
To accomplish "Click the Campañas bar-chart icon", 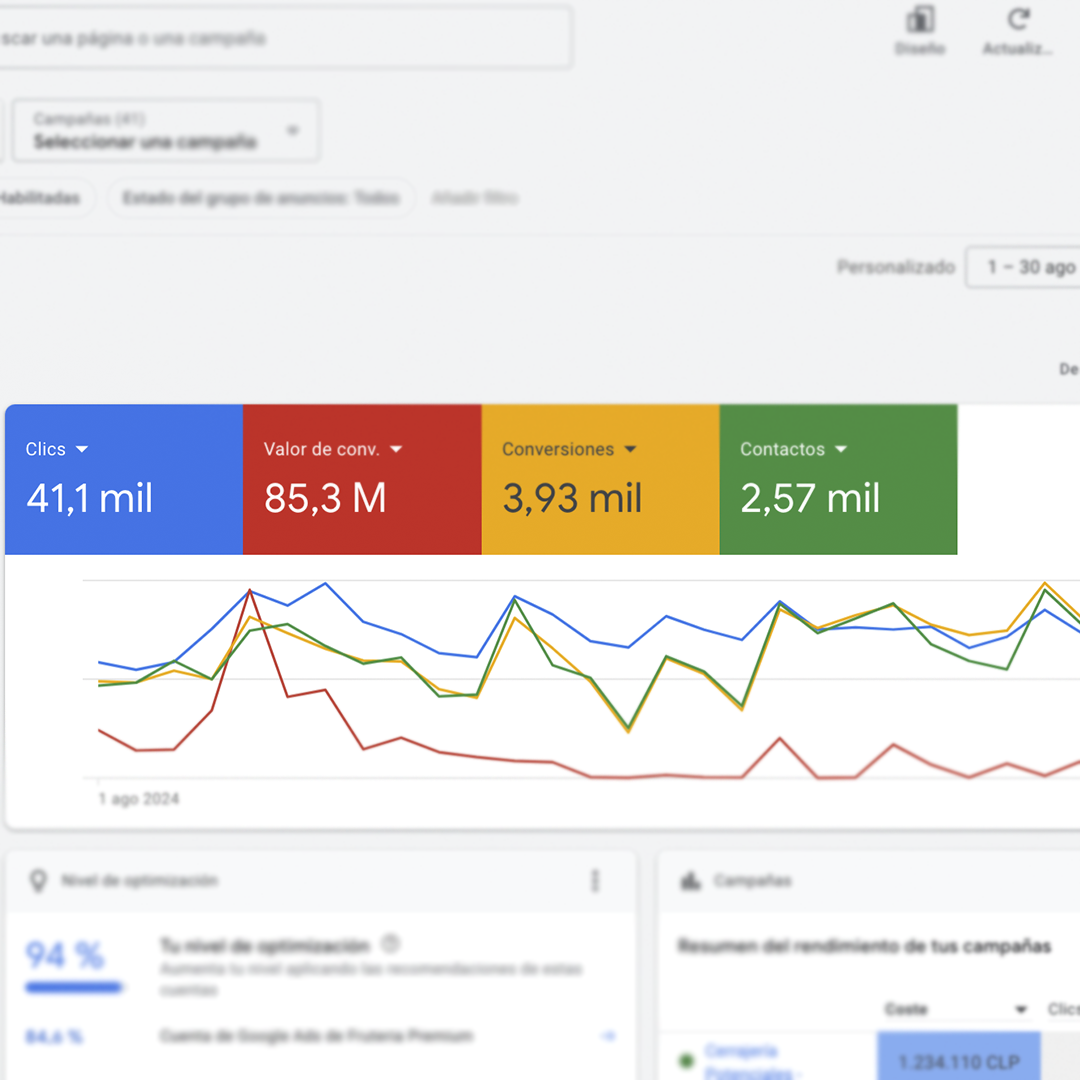I will (690, 880).
